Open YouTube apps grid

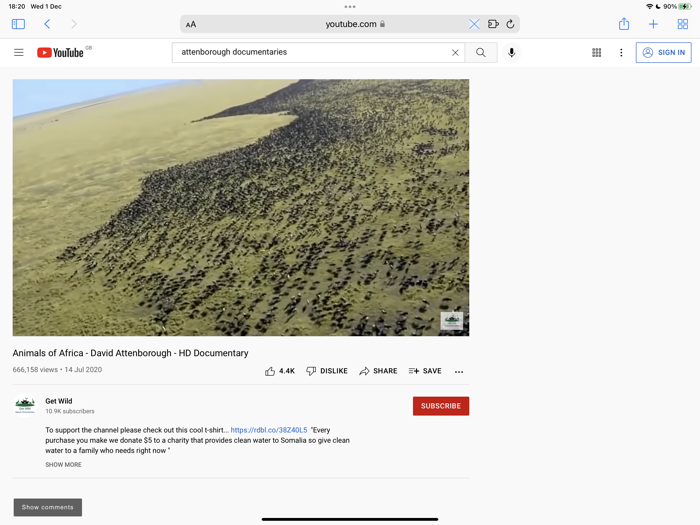point(596,53)
